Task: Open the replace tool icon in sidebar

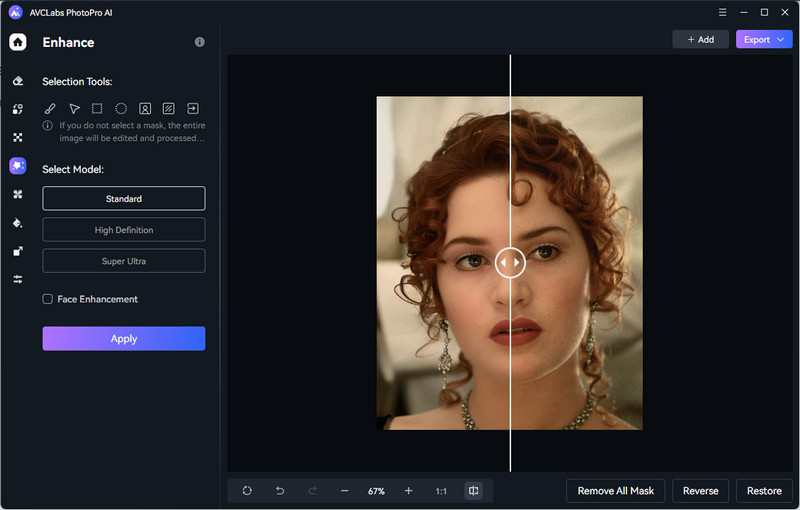Action: tap(18, 109)
